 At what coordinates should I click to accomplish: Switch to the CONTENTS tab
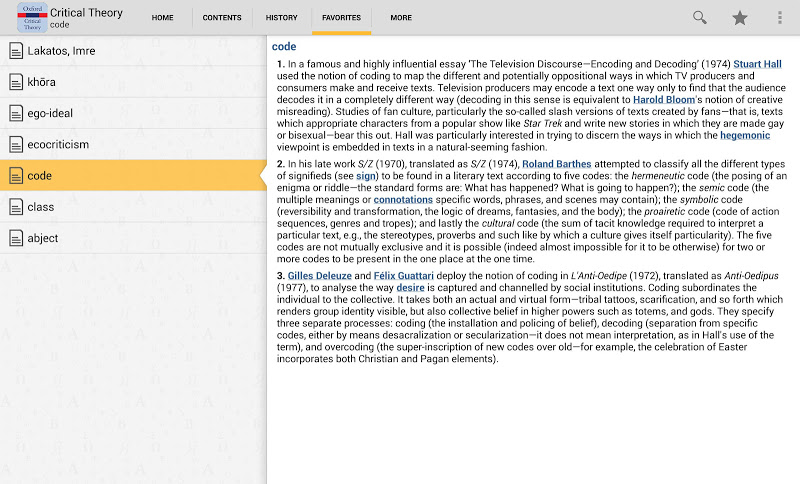coord(222,17)
